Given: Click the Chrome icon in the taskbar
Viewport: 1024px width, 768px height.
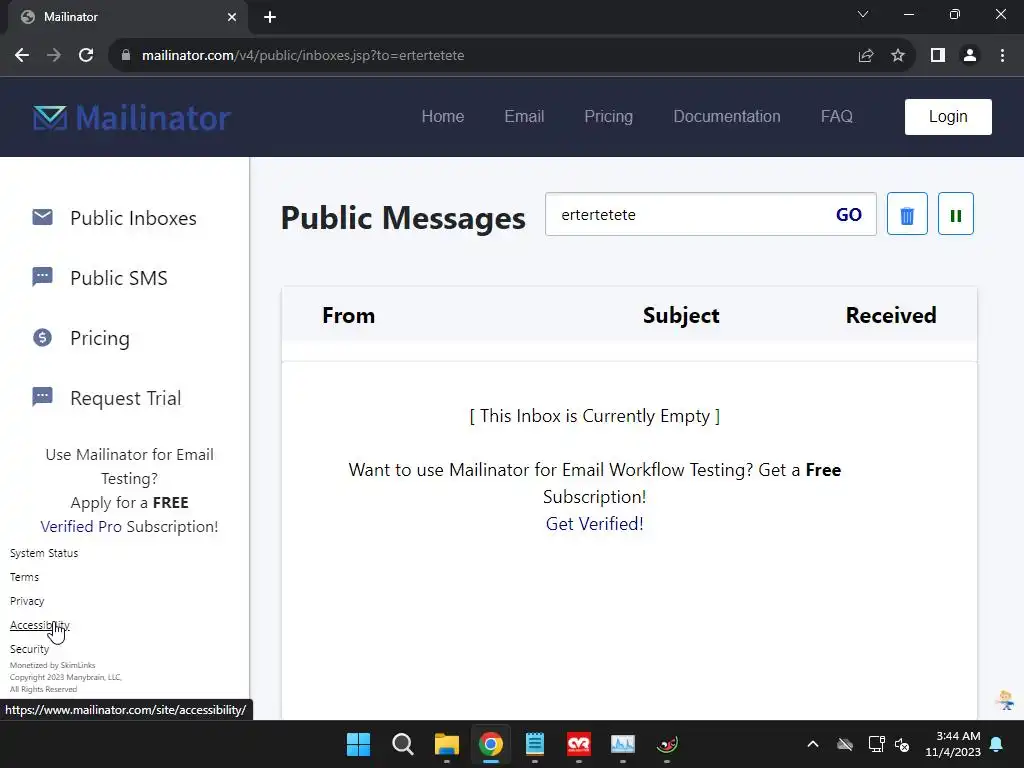Looking at the screenshot, I should [490, 744].
